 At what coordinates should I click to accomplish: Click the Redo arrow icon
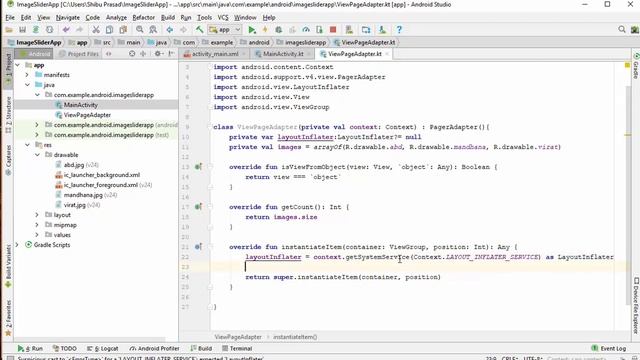80,30
